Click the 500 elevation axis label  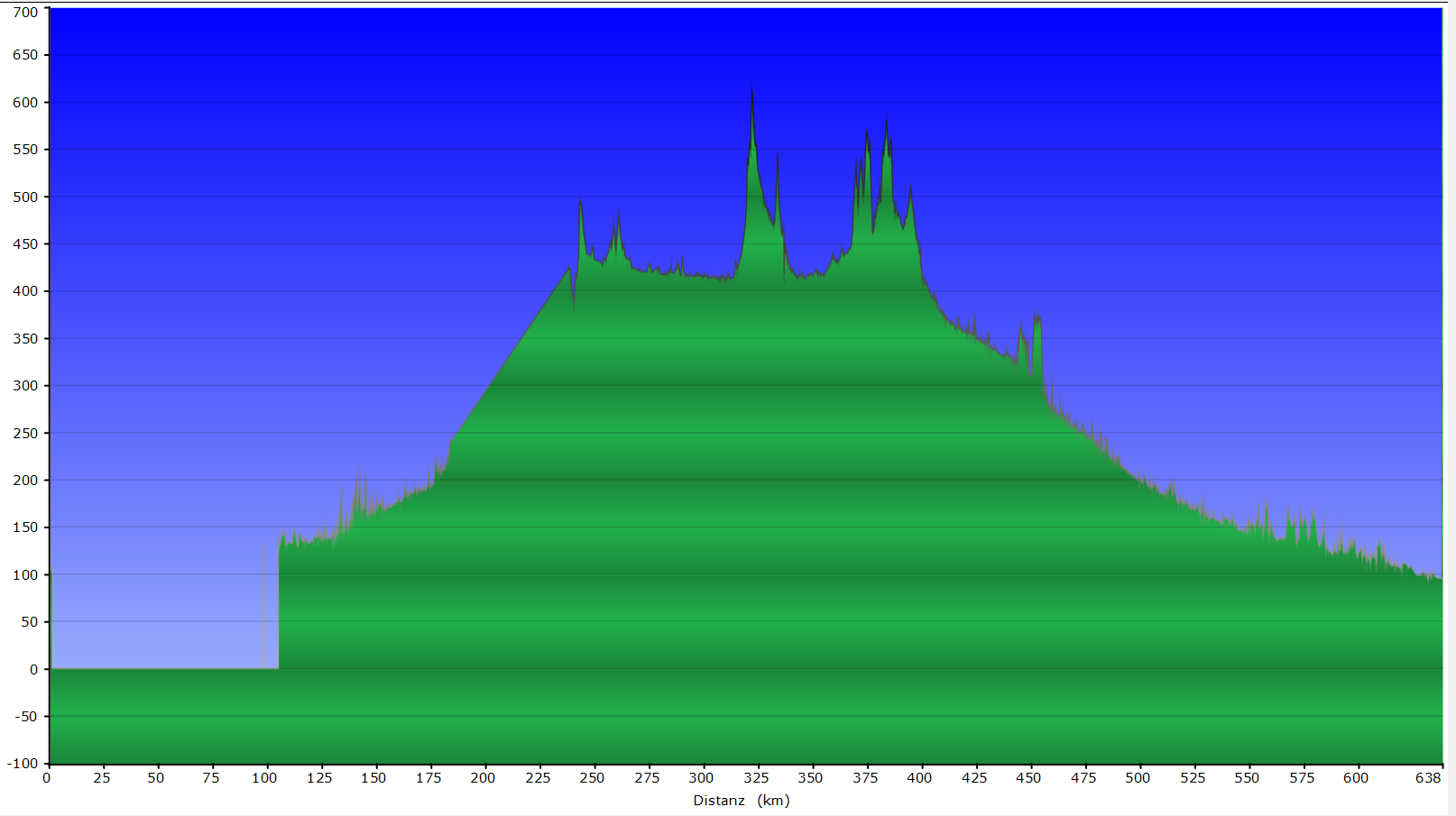(25, 197)
